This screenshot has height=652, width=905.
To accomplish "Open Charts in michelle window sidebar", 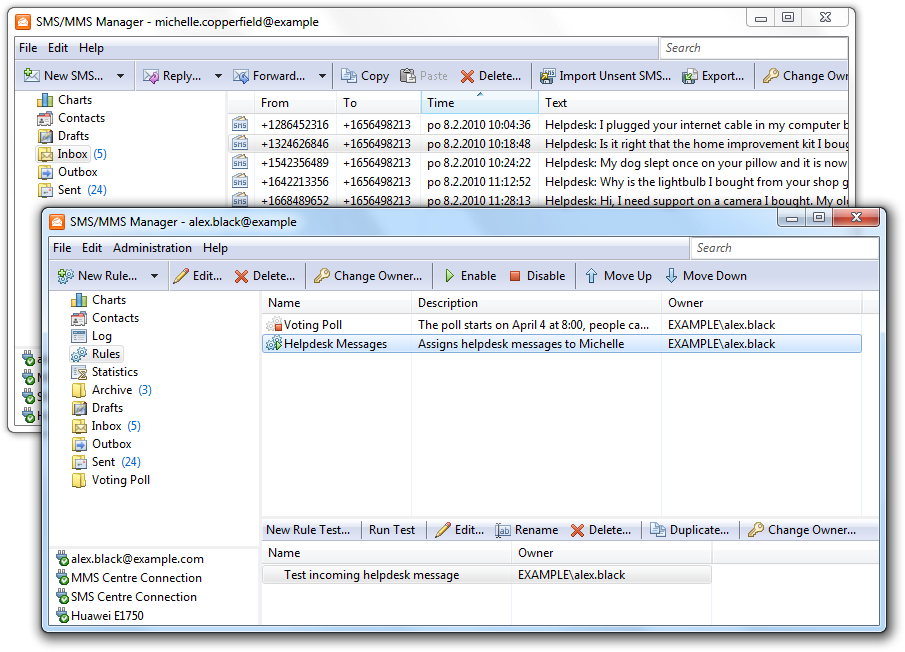I will tap(65, 100).
